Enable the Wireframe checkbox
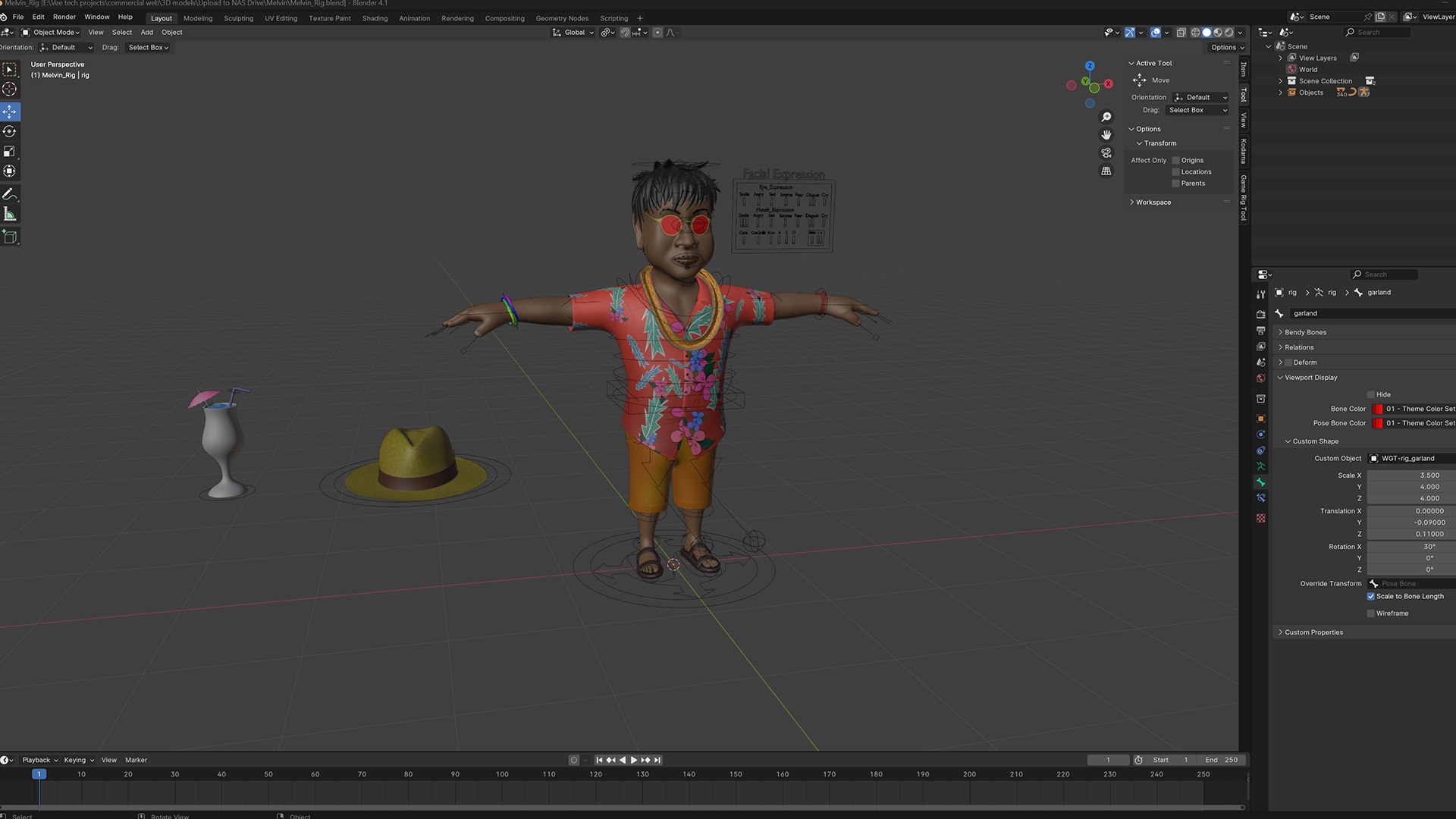Viewport: 1456px width, 819px height. (1370, 613)
